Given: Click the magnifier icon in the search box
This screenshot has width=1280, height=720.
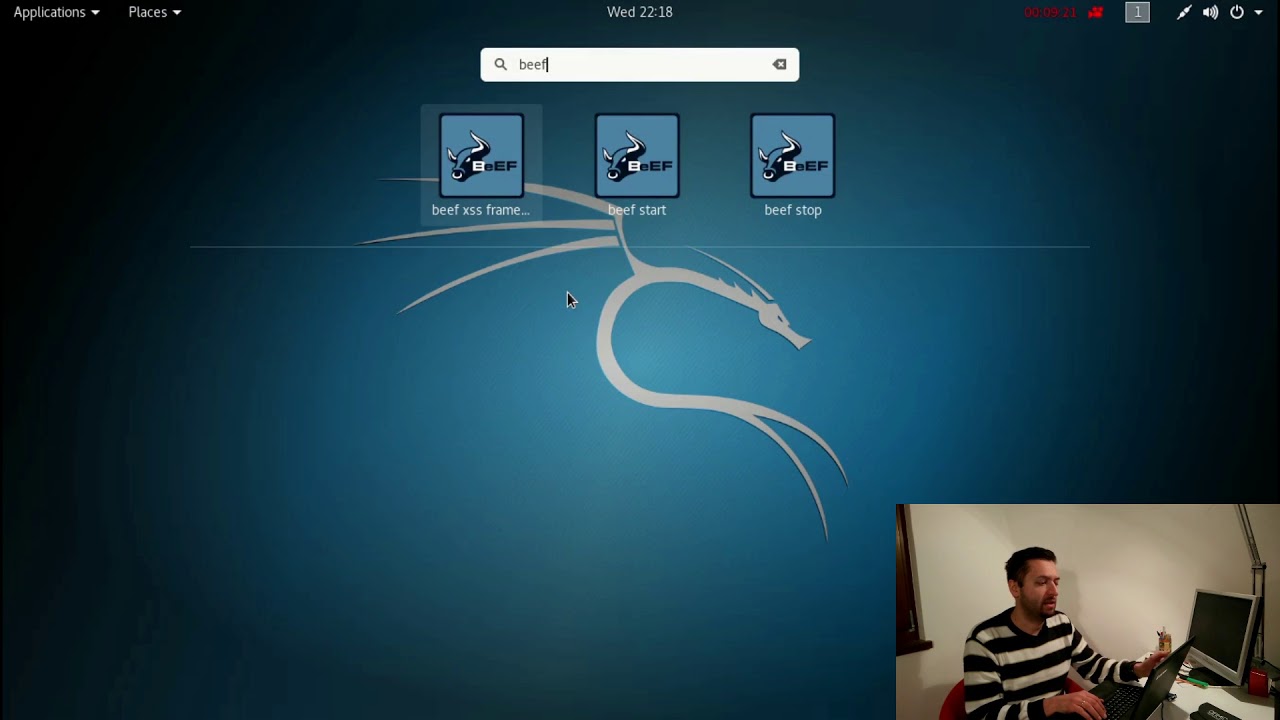Looking at the screenshot, I should (x=501, y=64).
